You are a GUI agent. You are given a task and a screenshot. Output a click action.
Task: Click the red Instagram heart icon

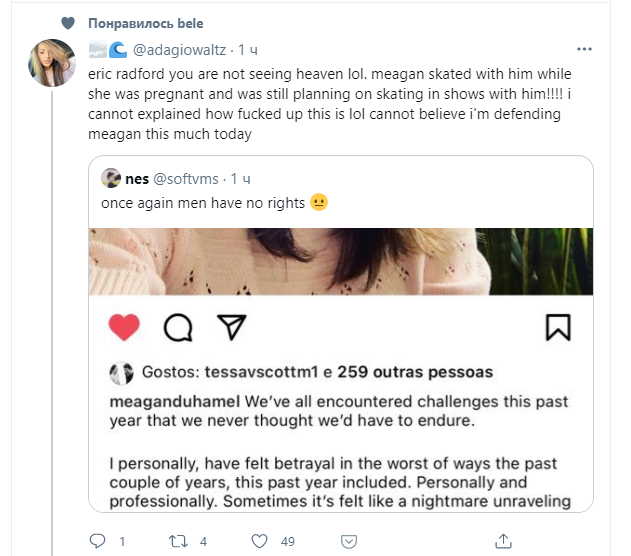pyautogui.click(x=125, y=327)
